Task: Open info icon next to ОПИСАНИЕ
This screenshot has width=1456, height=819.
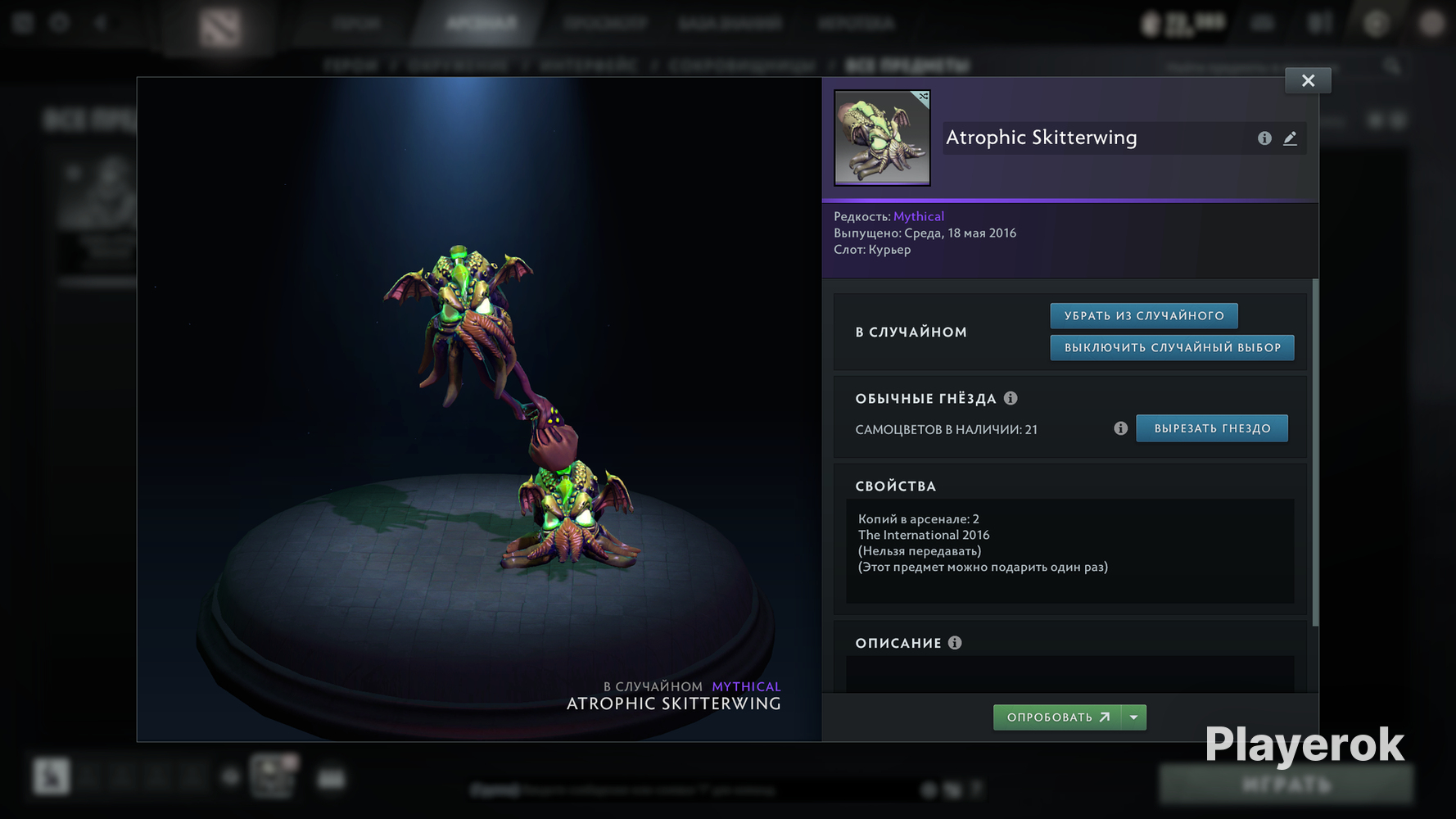Action: click(955, 643)
